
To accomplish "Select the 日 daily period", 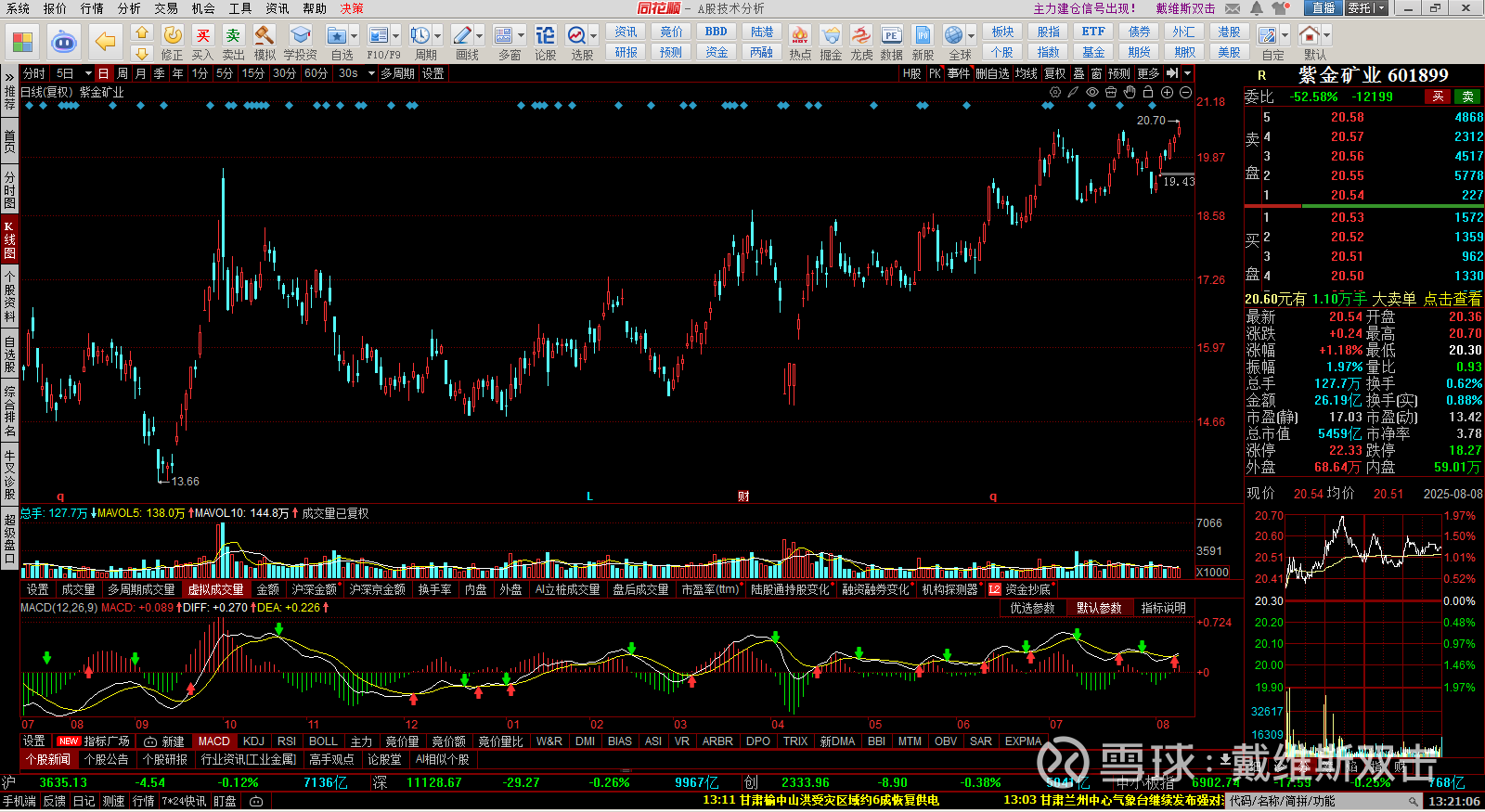I will (103, 73).
